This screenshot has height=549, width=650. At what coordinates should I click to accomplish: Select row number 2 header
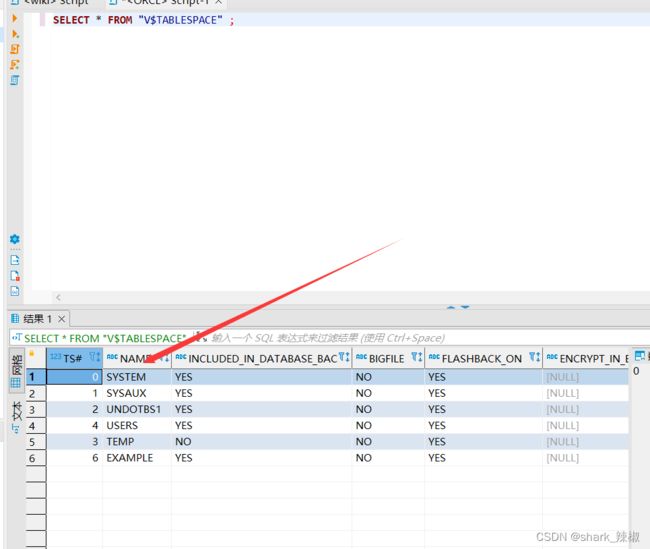tap(36, 393)
